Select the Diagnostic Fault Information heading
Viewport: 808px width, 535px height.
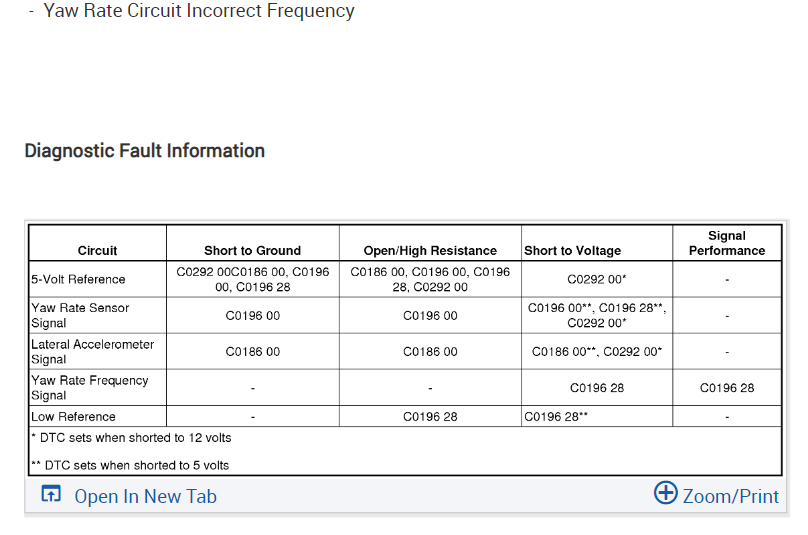pos(144,151)
